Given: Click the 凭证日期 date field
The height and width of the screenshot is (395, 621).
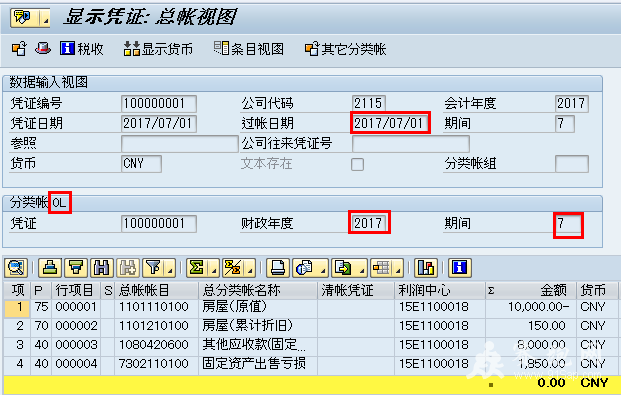Looking at the screenshot, I should [159, 124].
